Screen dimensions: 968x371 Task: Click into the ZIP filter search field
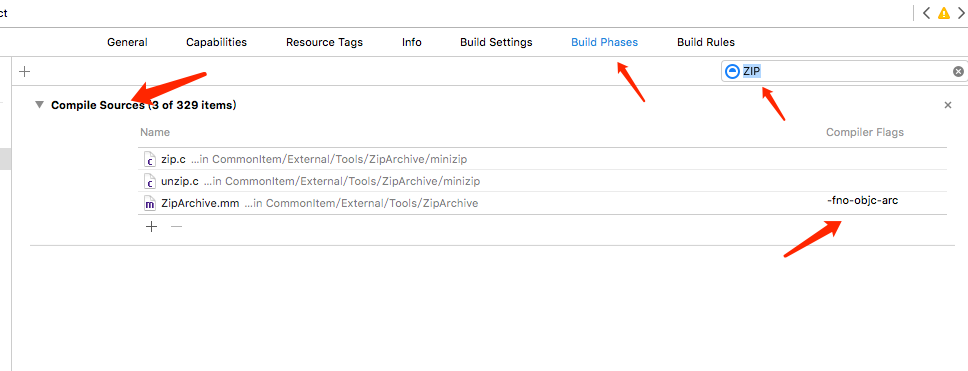pos(843,72)
